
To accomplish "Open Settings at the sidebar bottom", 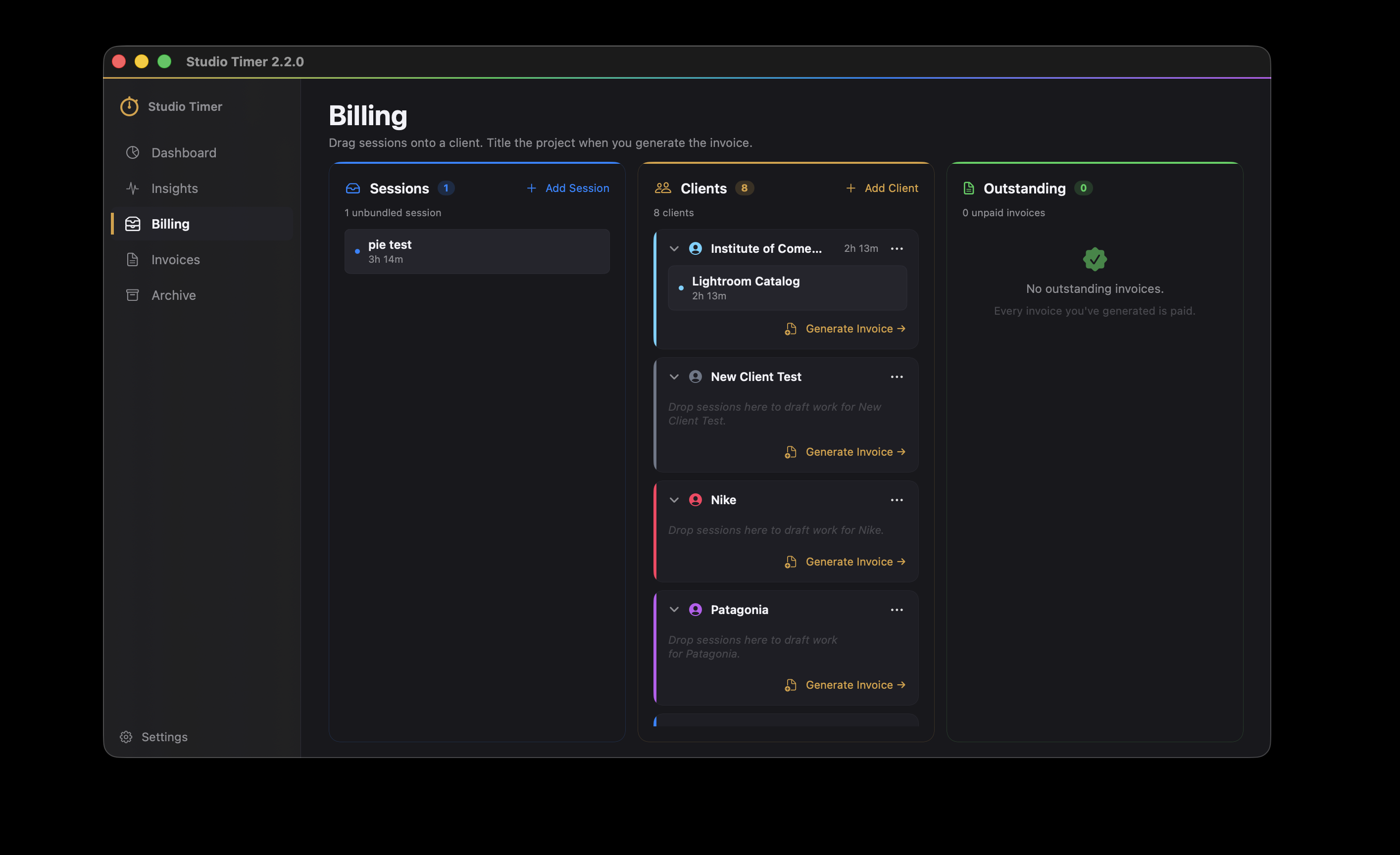I will (x=153, y=736).
